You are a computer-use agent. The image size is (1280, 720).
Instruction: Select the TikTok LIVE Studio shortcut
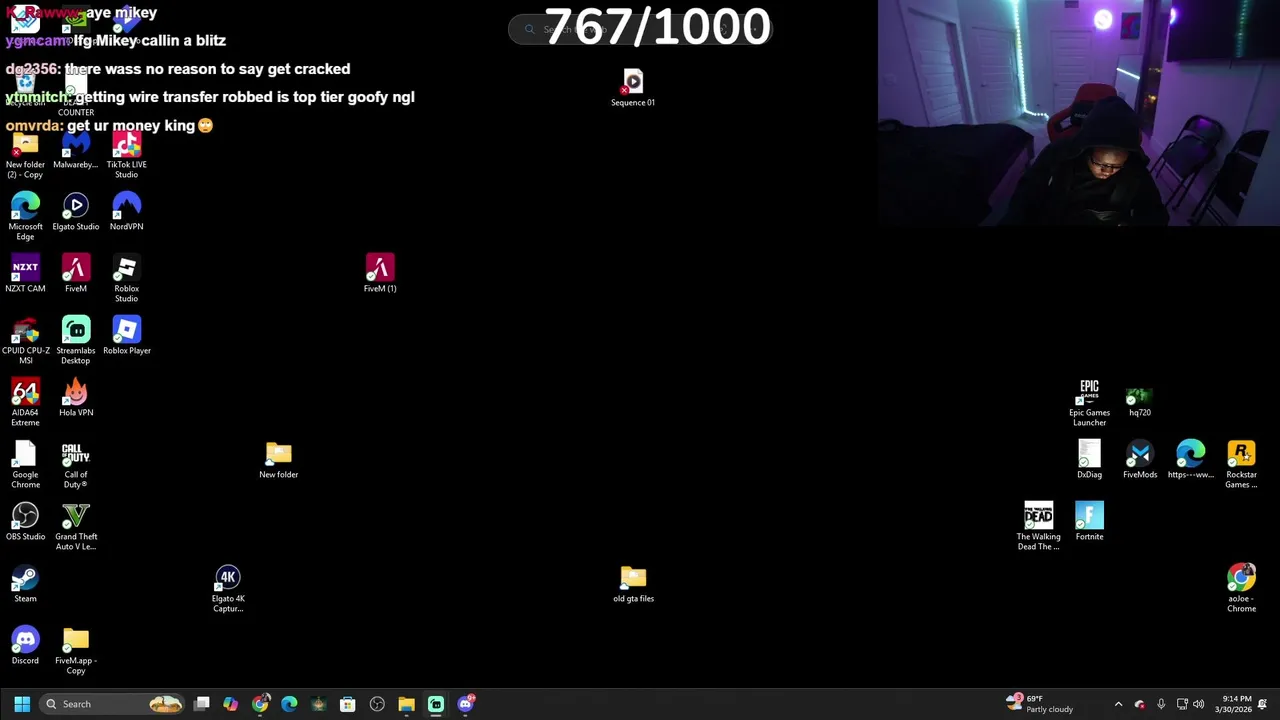(x=126, y=155)
